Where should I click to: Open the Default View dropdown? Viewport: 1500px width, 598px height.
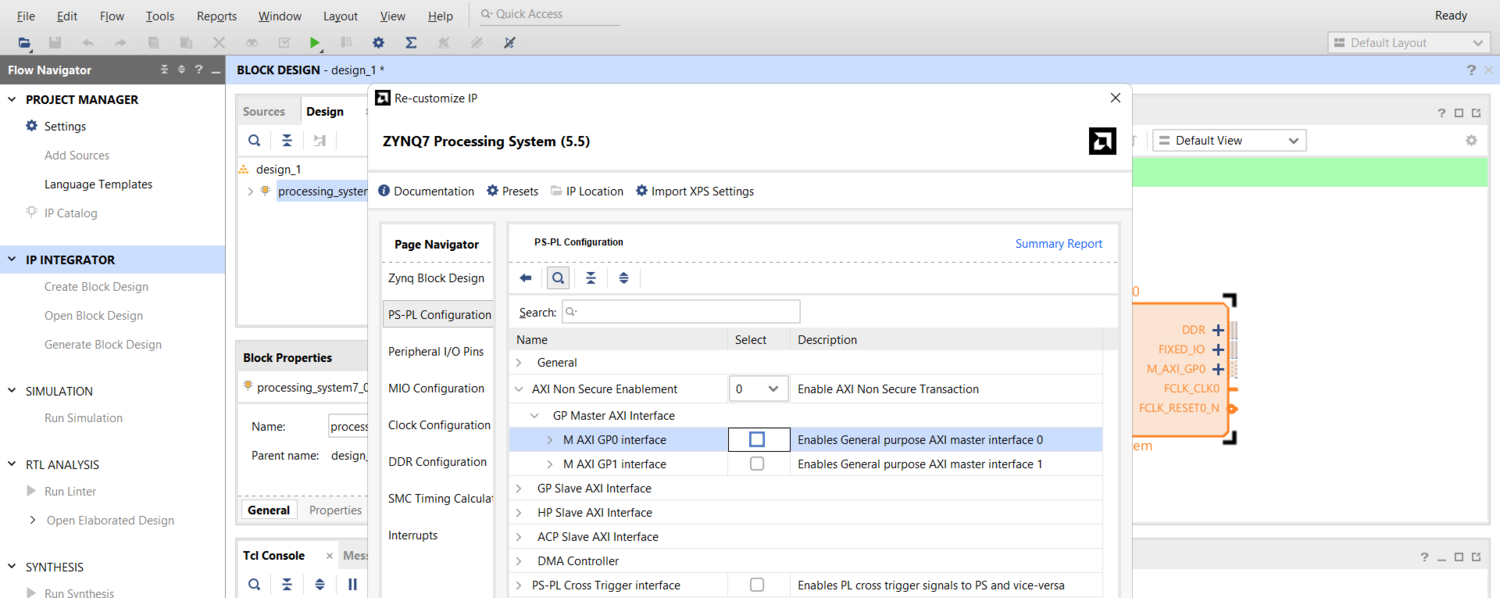point(1229,141)
